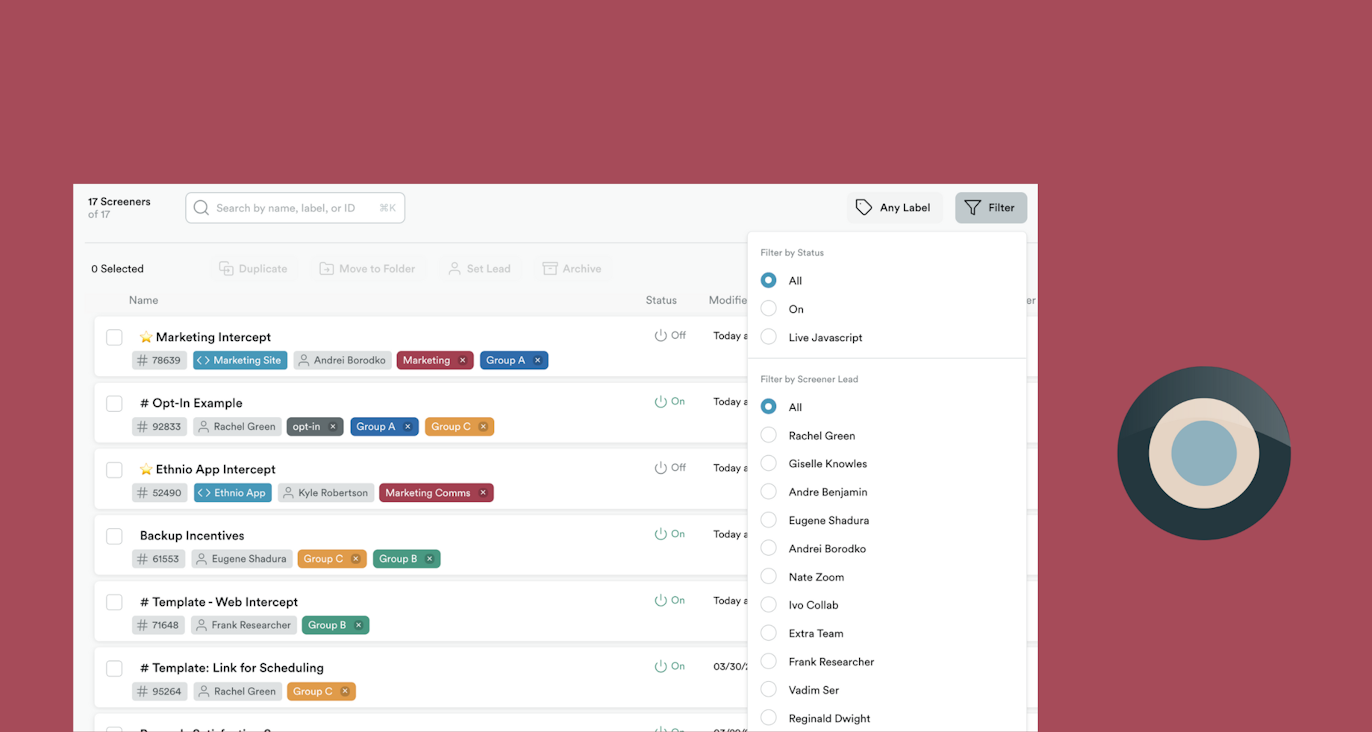The width and height of the screenshot is (1372, 732).
Task: Click the power icon beside Opt-In Example
Action: pyautogui.click(x=662, y=401)
